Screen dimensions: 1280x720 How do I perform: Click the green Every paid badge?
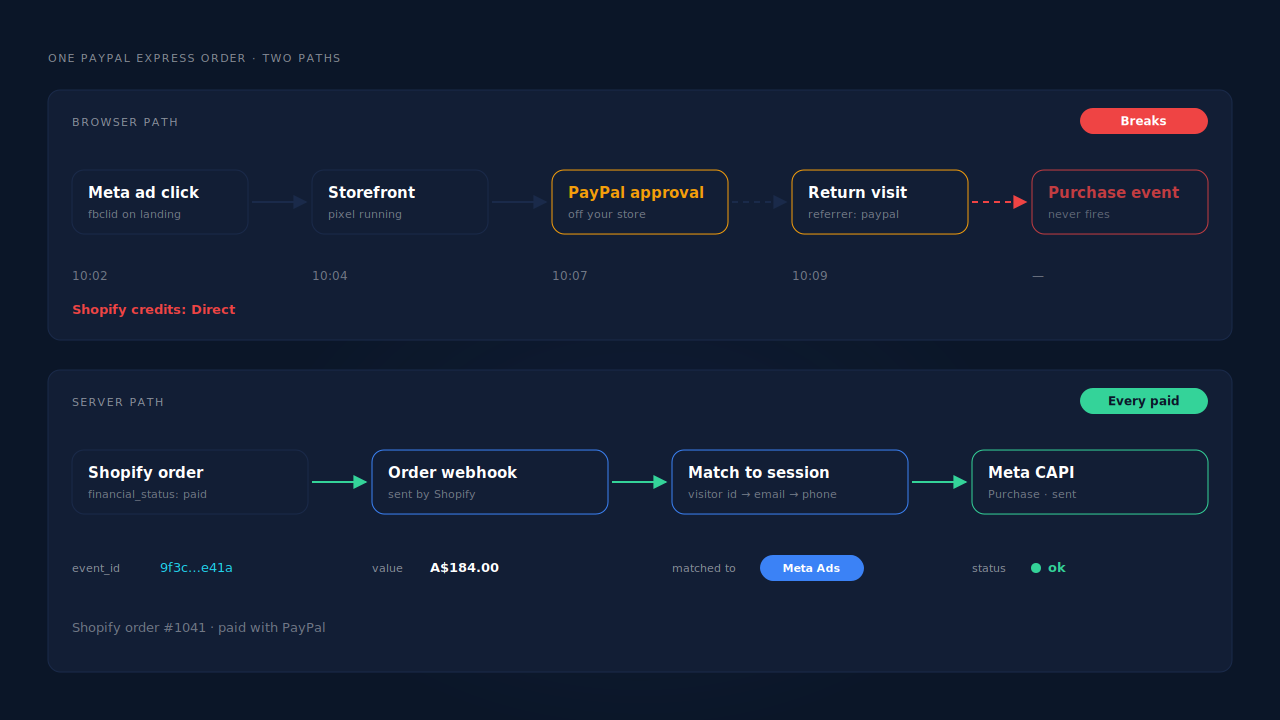(x=1144, y=401)
